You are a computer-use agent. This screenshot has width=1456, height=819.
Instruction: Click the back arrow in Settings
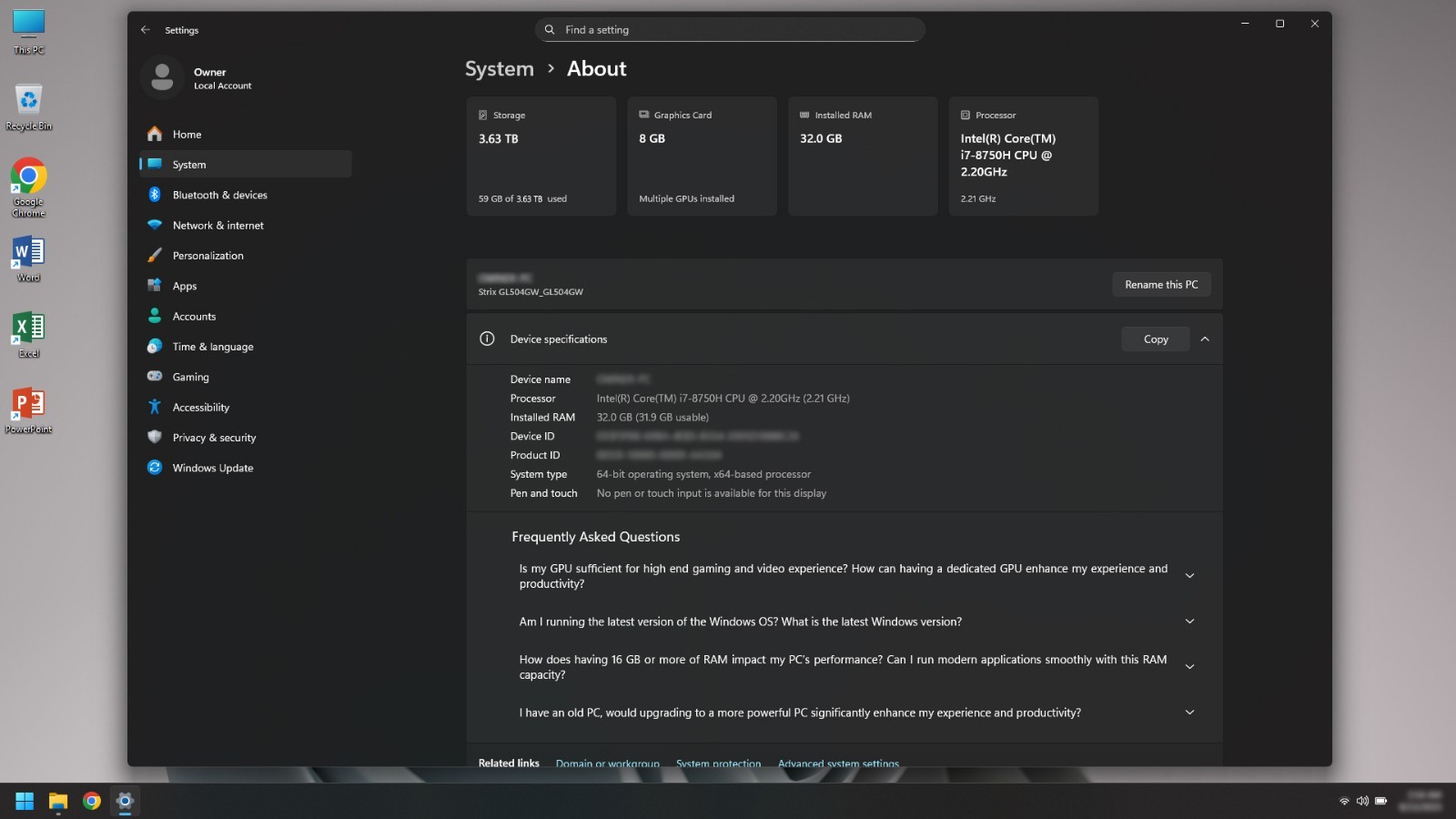[x=146, y=30]
